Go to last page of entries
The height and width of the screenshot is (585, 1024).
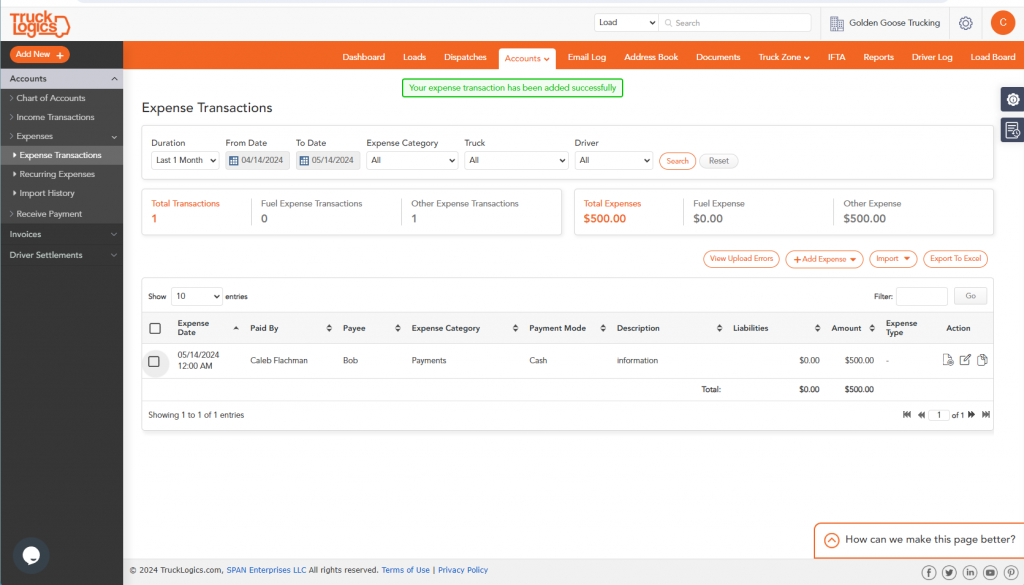(986, 415)
